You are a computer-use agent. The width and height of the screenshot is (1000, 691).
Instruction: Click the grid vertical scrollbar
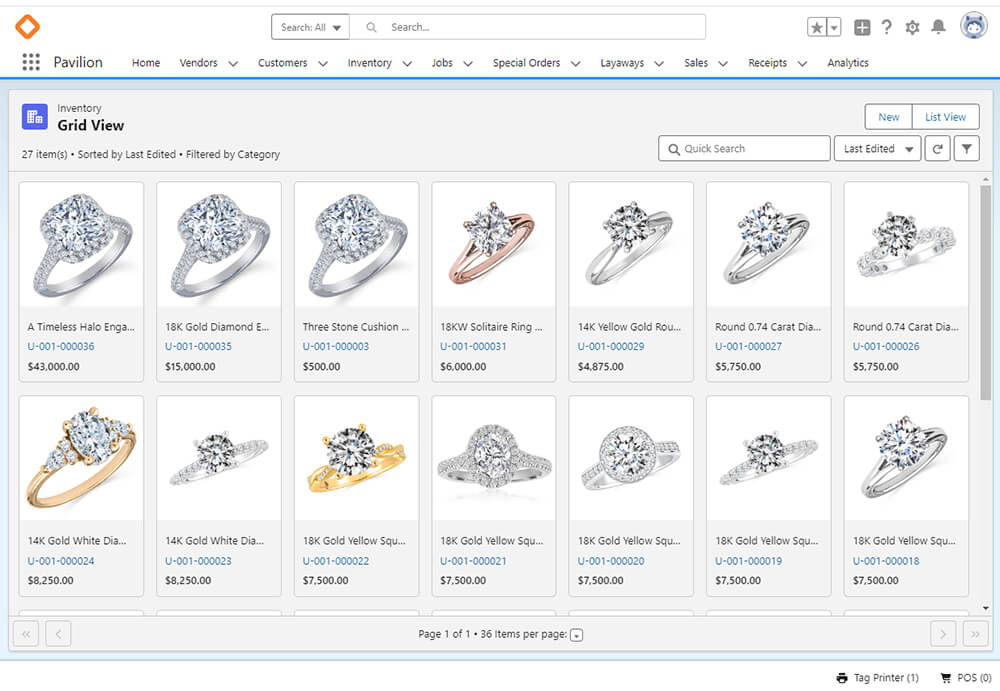[986, 293]
